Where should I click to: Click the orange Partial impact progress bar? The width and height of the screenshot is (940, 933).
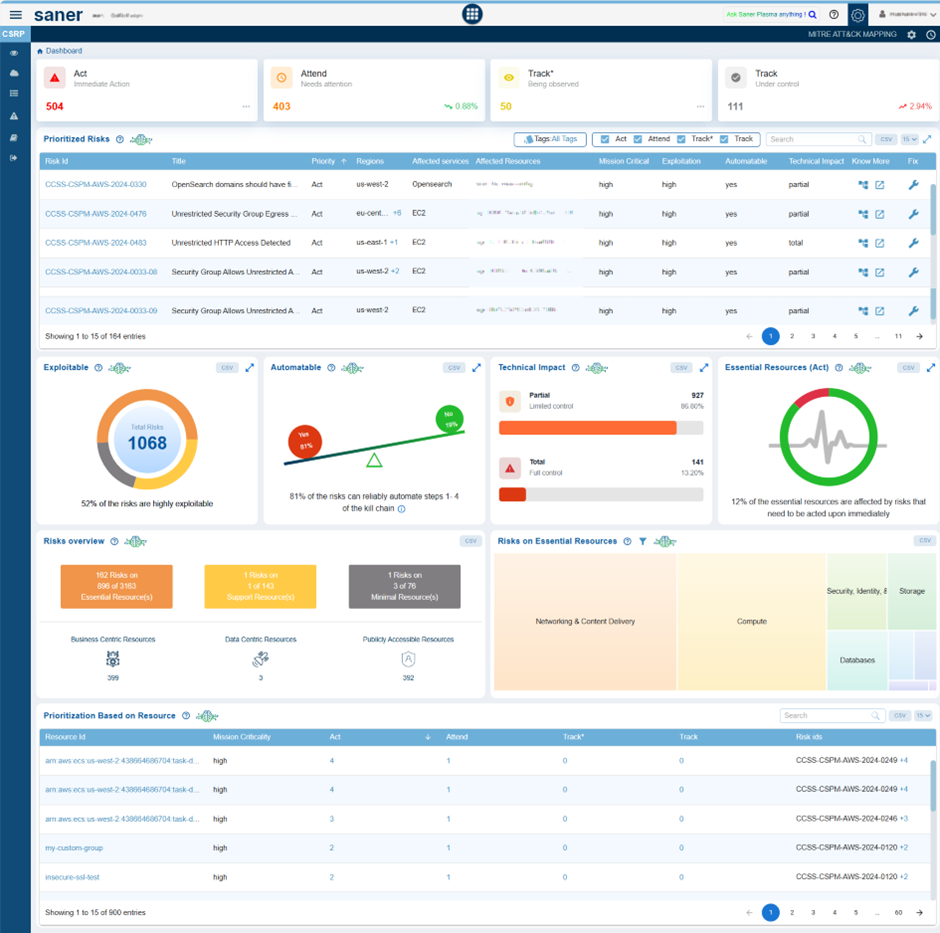pos(587,428)
